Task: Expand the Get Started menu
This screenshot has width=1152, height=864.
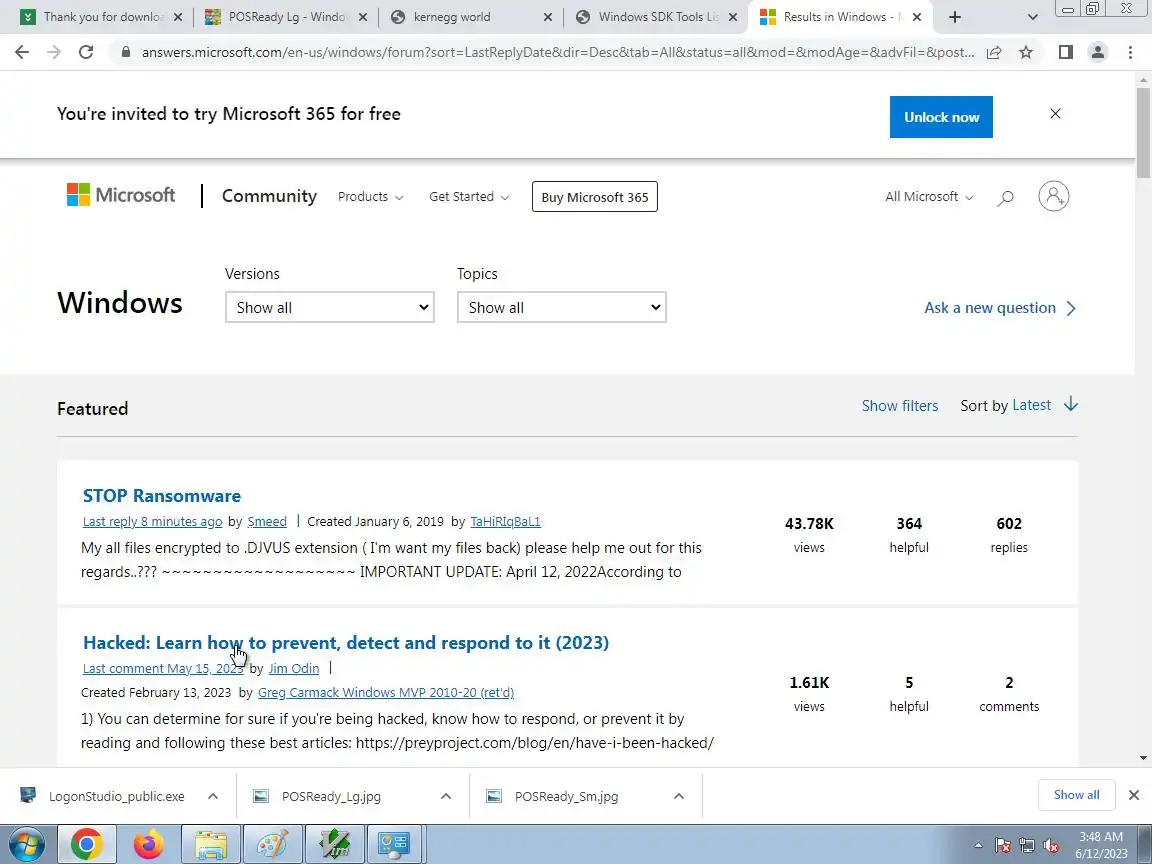Action: coord(469,197)
